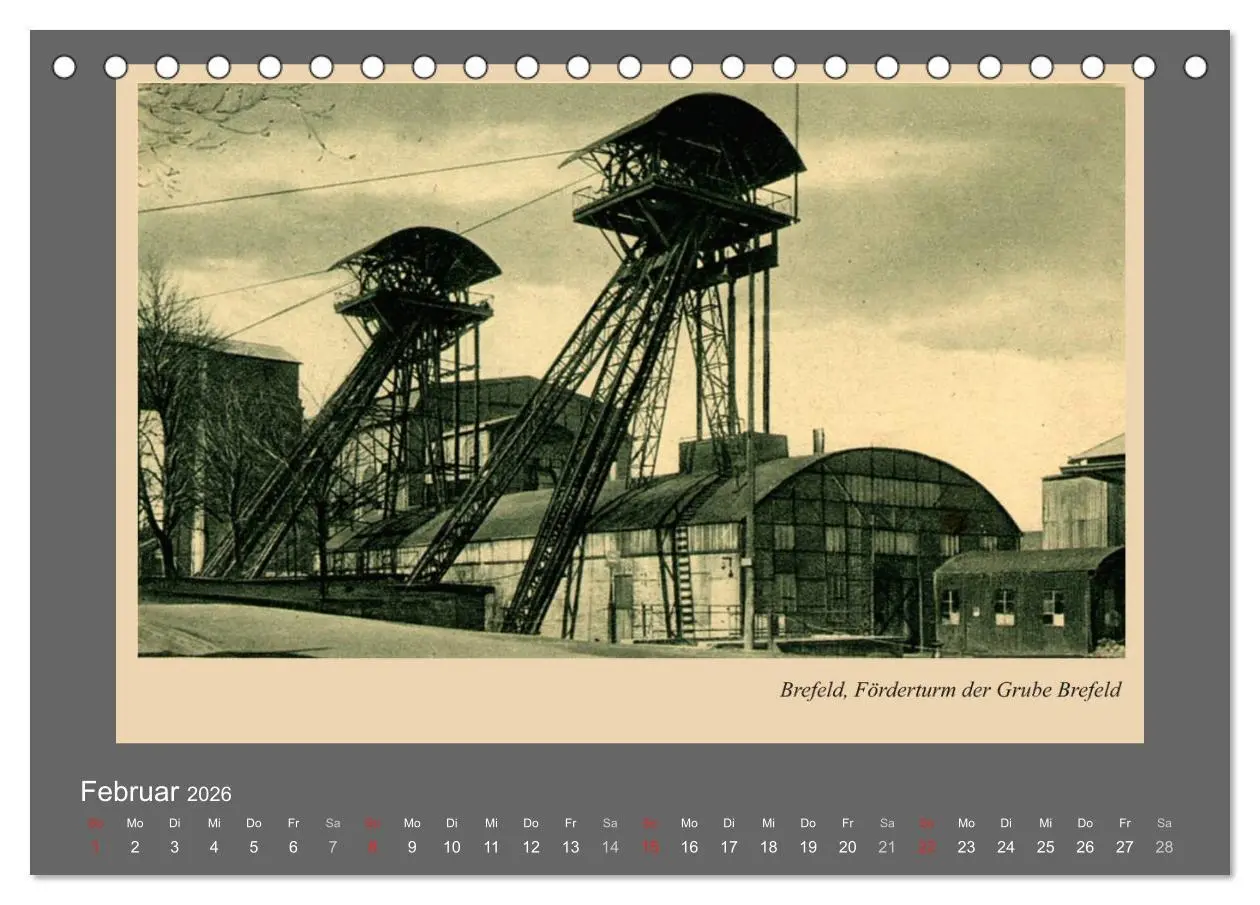Select grey Saturday date 14
The image size is (1260, 905).
pyautogui.click(x=610, y=847)
